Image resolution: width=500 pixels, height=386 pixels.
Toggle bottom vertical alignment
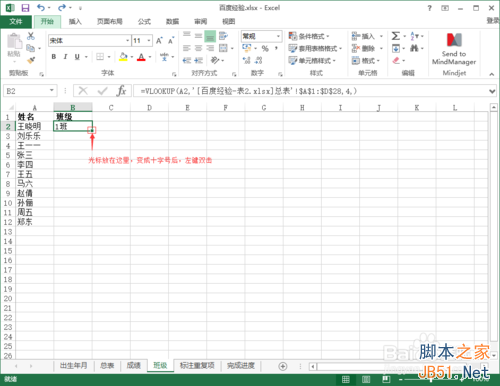click(210, 36)
